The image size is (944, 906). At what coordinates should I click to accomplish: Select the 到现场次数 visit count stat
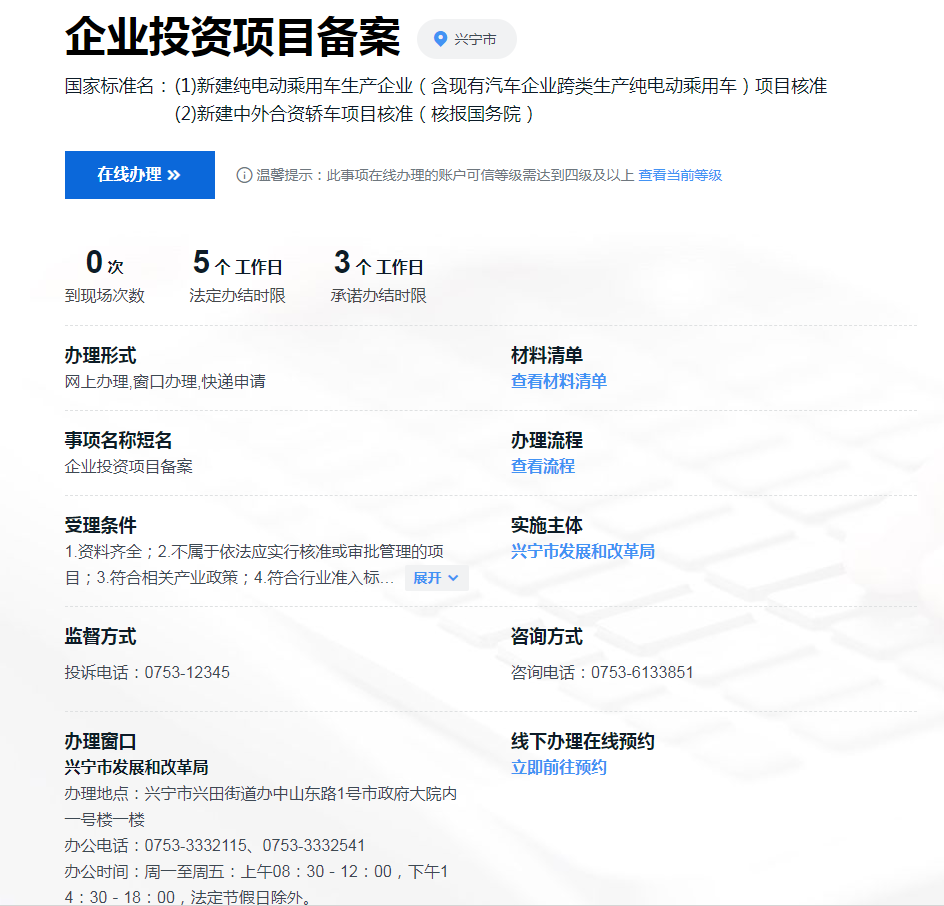[x=105, y=276]
